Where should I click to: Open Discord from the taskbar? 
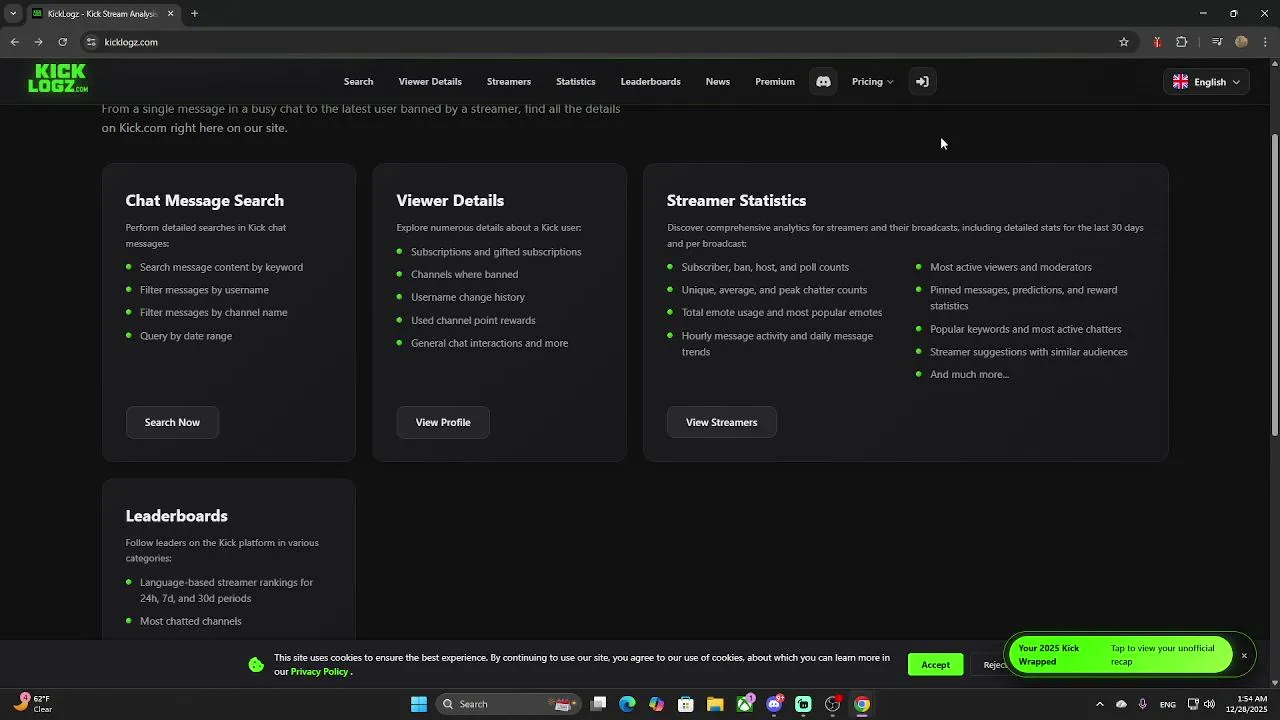[774, 704]
